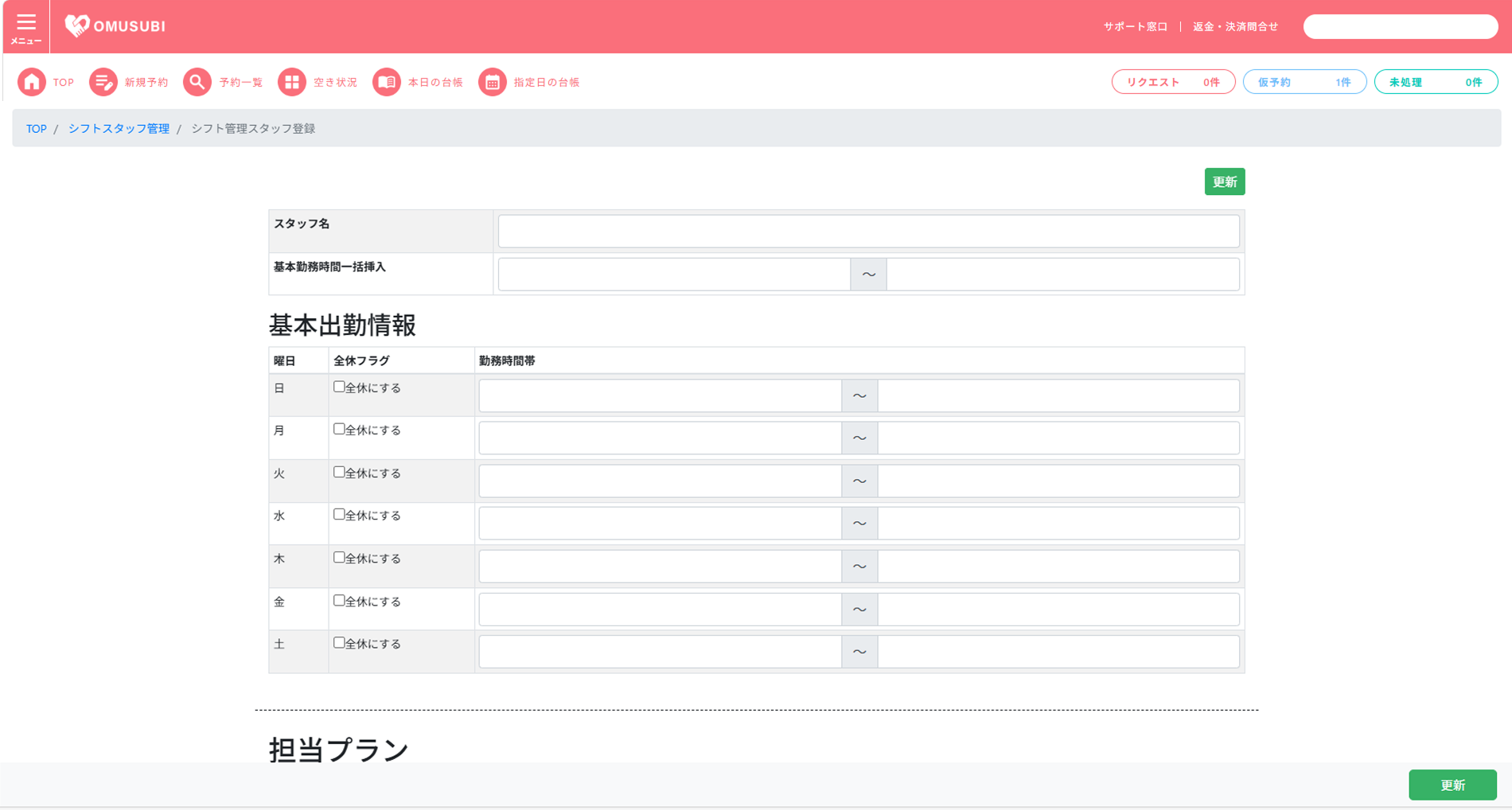Click the 勤務時間帯 column header

pyautogui.click(x=507, y=360)
